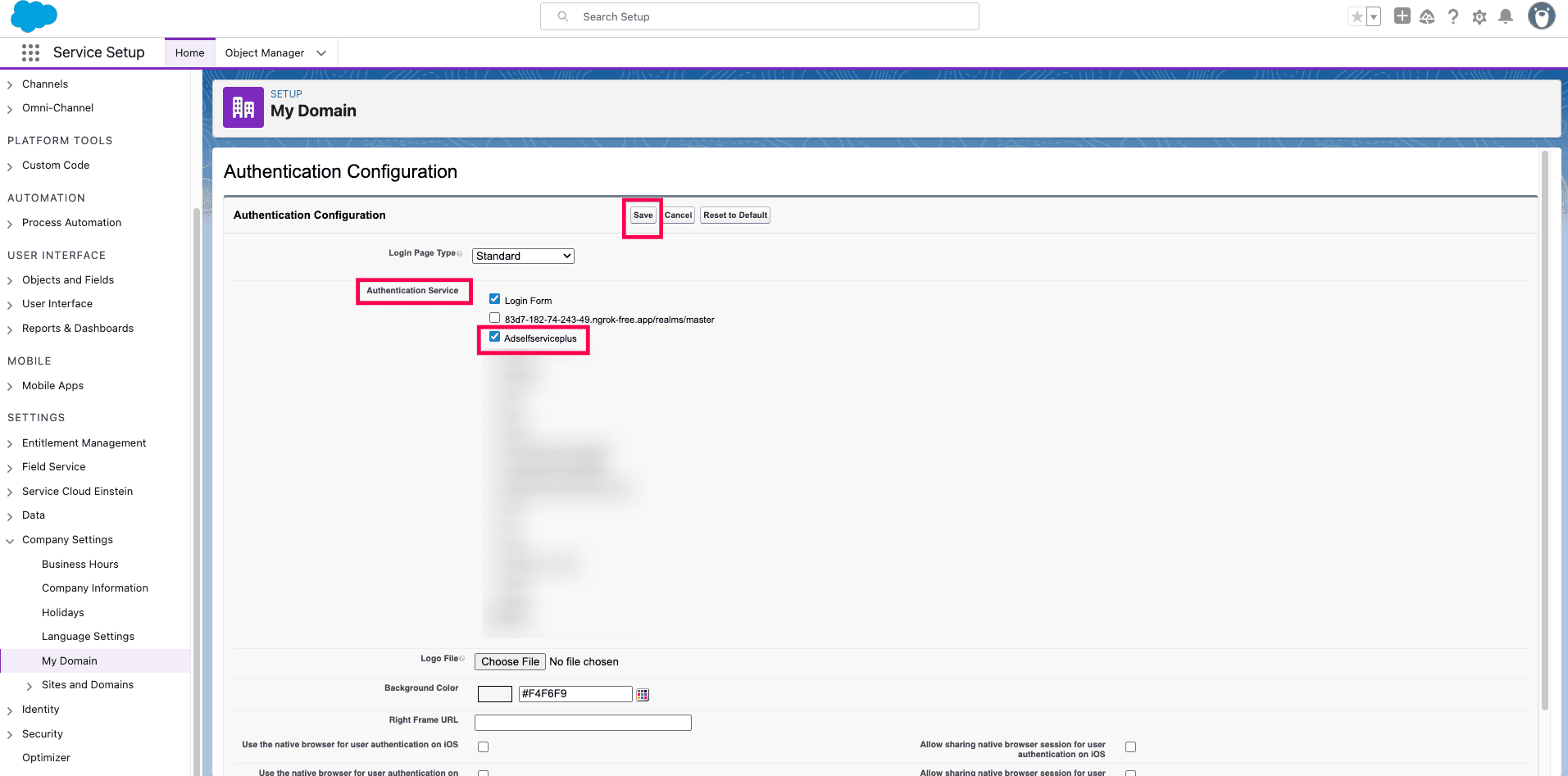The image size is (1568, 776).
Task: Switch to the Object Manager tab
Action: click(x=266, y=52)
